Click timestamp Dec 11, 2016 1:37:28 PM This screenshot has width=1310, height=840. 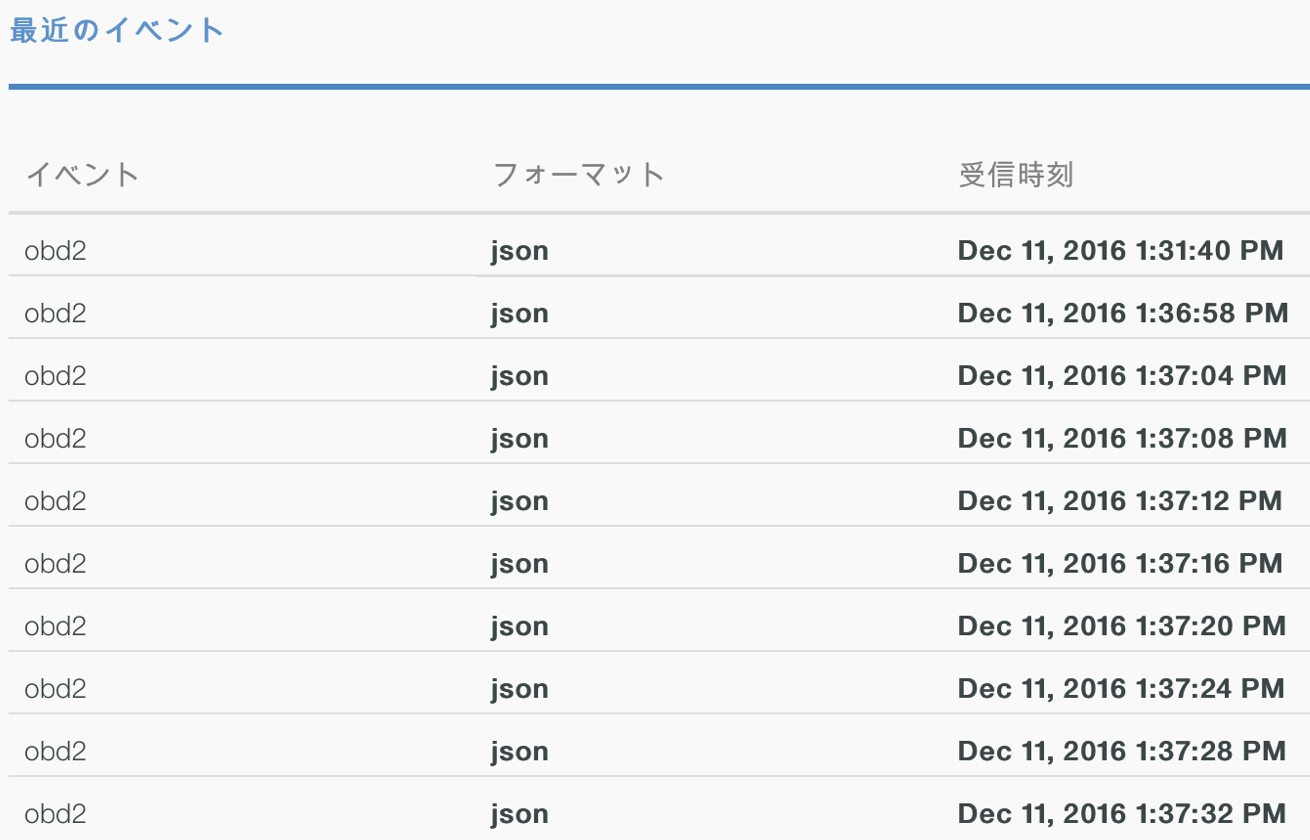click(1122, 751)
